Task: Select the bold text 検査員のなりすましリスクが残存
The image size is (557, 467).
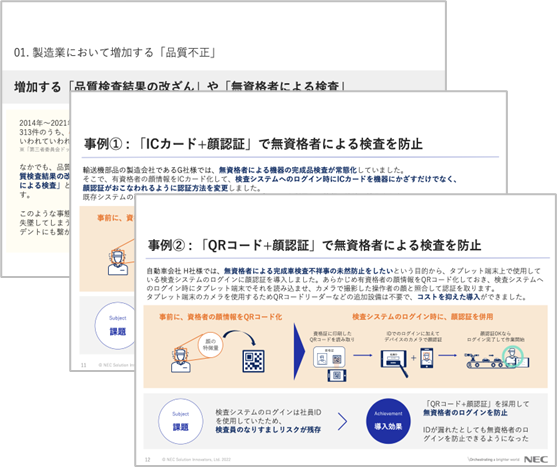Action: [268, 430]
